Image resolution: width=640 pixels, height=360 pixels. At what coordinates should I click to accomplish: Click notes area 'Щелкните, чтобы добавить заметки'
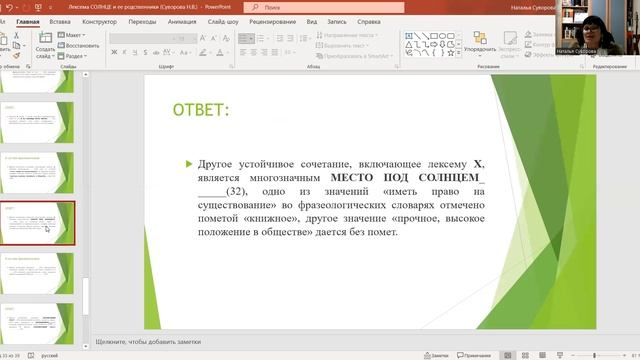[148, 342]
